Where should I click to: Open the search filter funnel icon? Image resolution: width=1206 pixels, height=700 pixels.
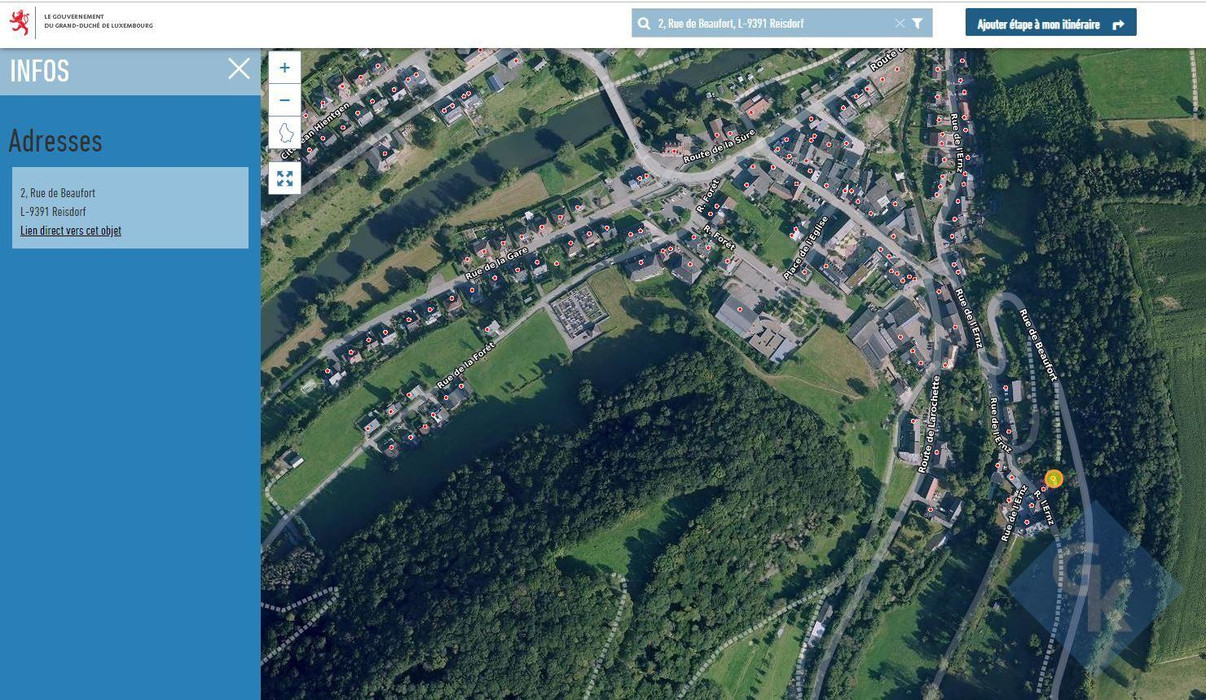pyautogui.click(x=916, y=21)
